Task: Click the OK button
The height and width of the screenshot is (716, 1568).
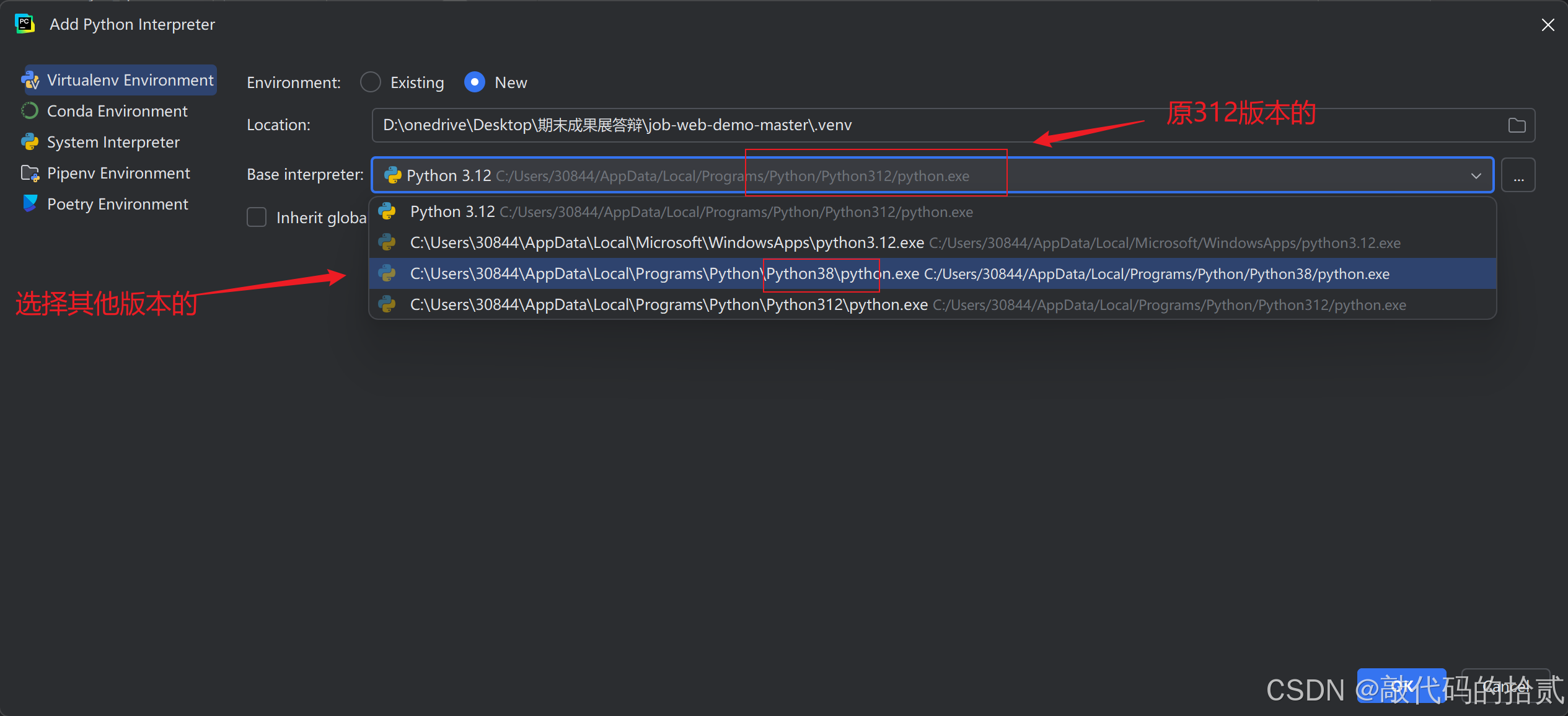Action: pos(1401,686)
